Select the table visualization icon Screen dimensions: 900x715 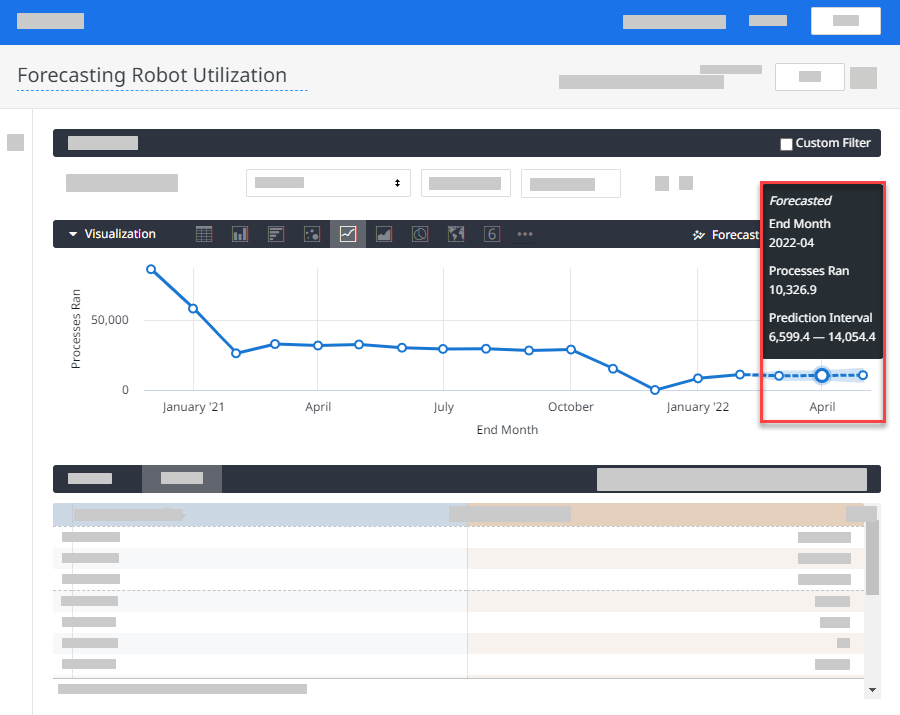204,234
